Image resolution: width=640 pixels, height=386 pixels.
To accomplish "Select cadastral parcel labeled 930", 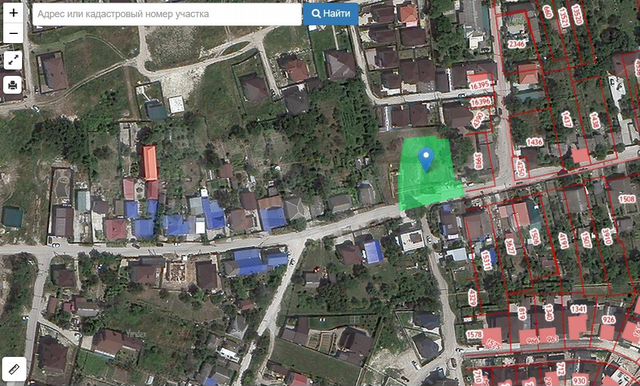I will pos(580,381).
